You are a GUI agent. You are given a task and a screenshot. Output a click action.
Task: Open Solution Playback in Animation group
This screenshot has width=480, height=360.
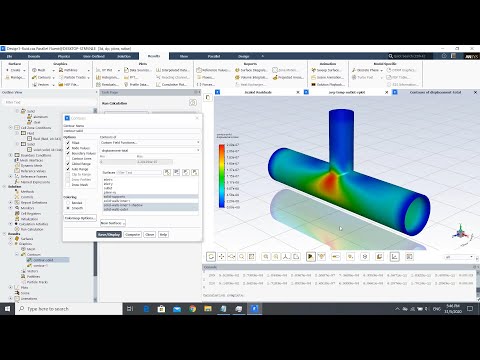coord(328,85)
